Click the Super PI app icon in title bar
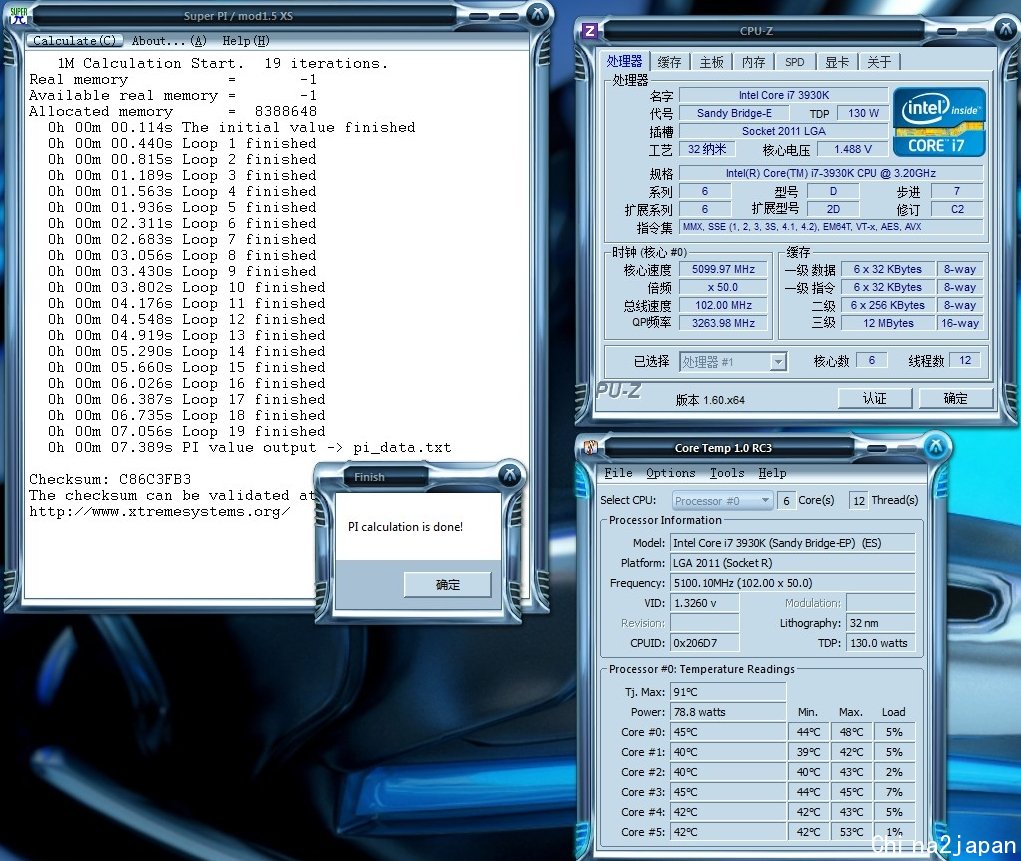The image size is (1021, 861). (18, 16)
